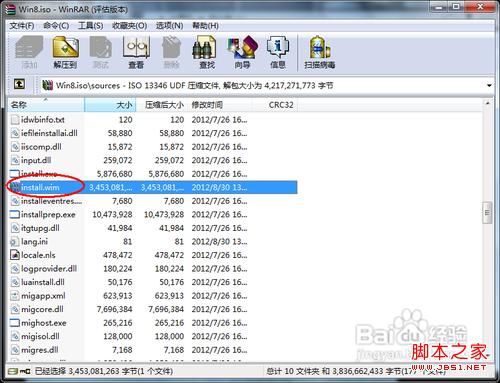This screenshot has width=500, height=383.
Task: Click the file icon of iiscomp.dll
Action: [x=15, y=147]
